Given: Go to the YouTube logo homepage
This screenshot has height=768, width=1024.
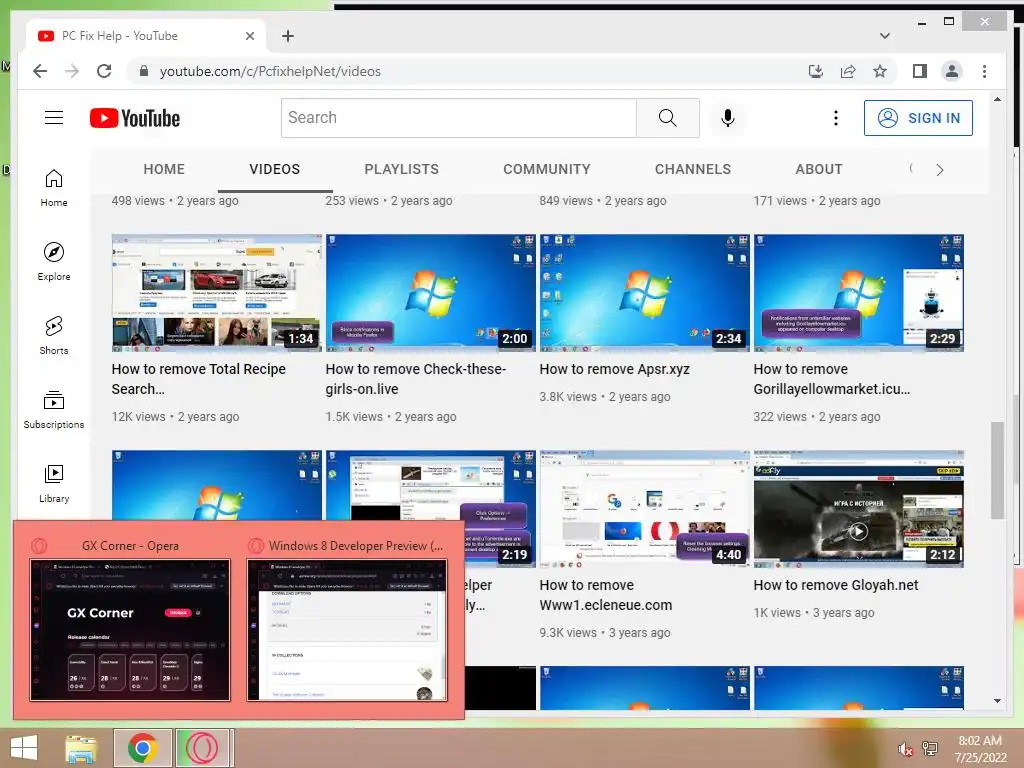Looking at the screenshot, I should 135,118.
